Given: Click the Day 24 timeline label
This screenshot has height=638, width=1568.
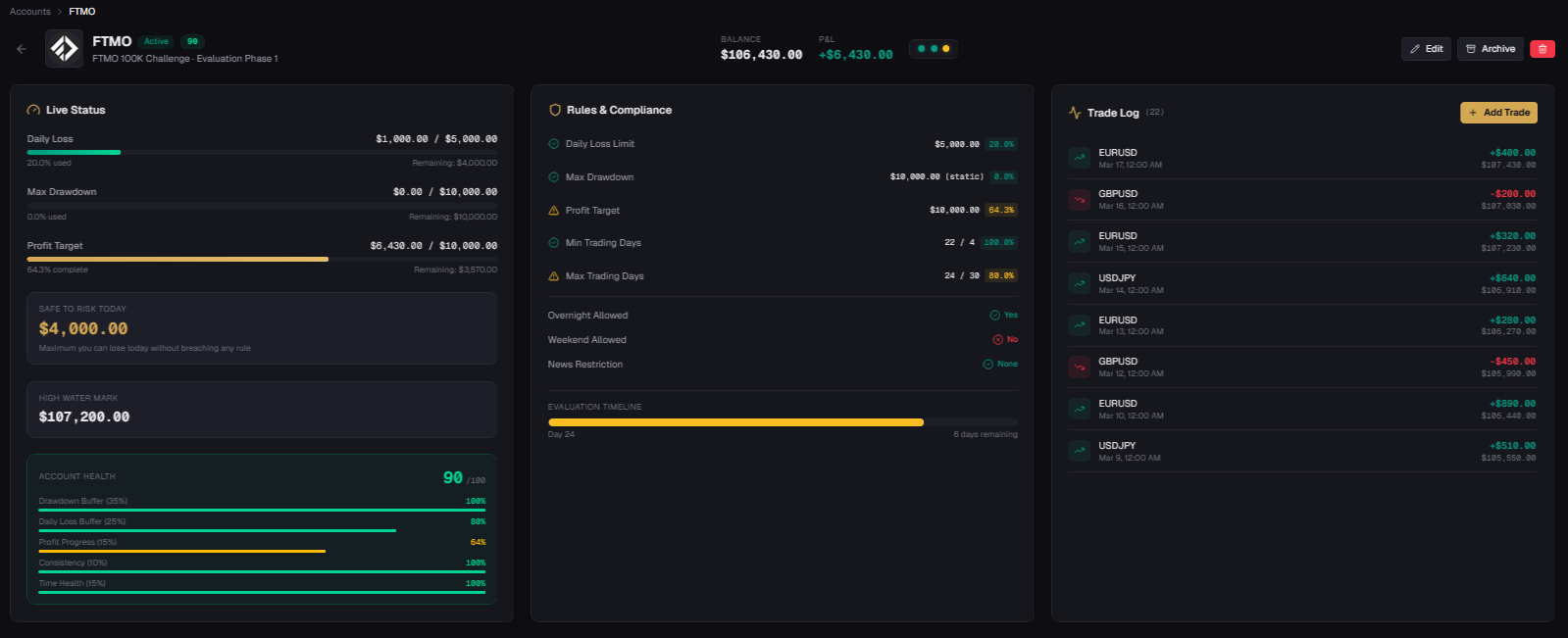Looking at the screenshot, I should (561, 434).
